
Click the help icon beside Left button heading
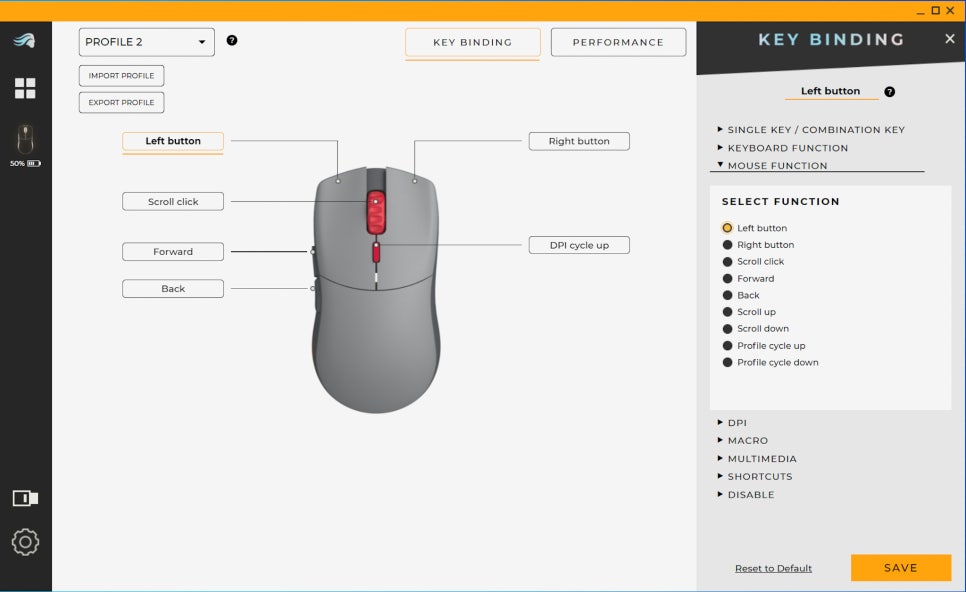(x=890, y=92)
